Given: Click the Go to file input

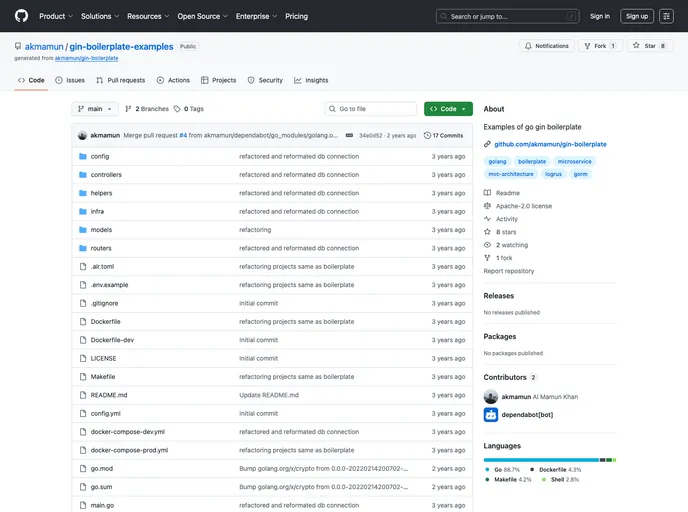Looking at the screenshot, I should (x=371, y=109).
